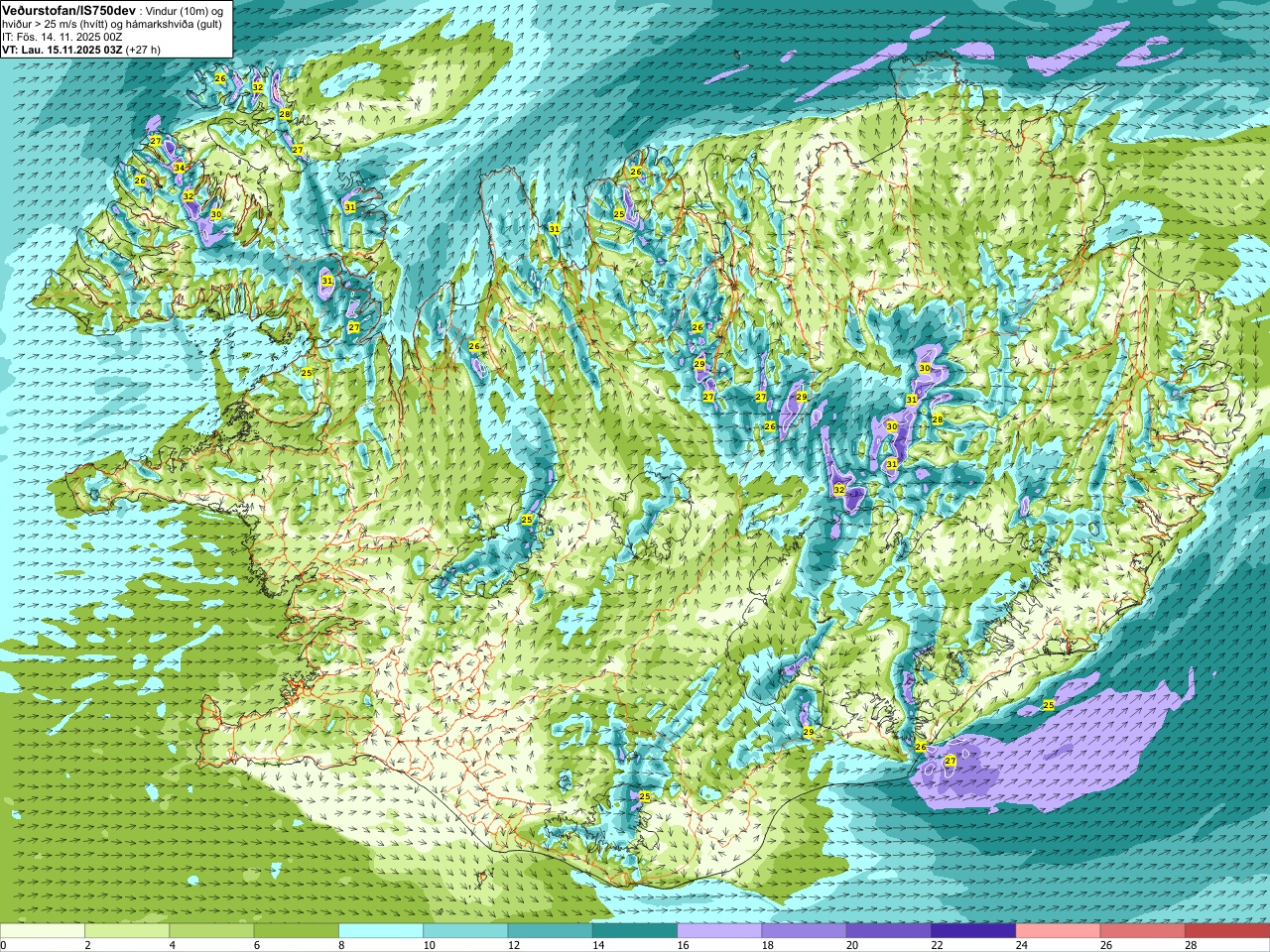The height and width of the screenshot is (952, 1270).
Task: Select the 6–8 m/s legend color swatch
Action: 297,931
